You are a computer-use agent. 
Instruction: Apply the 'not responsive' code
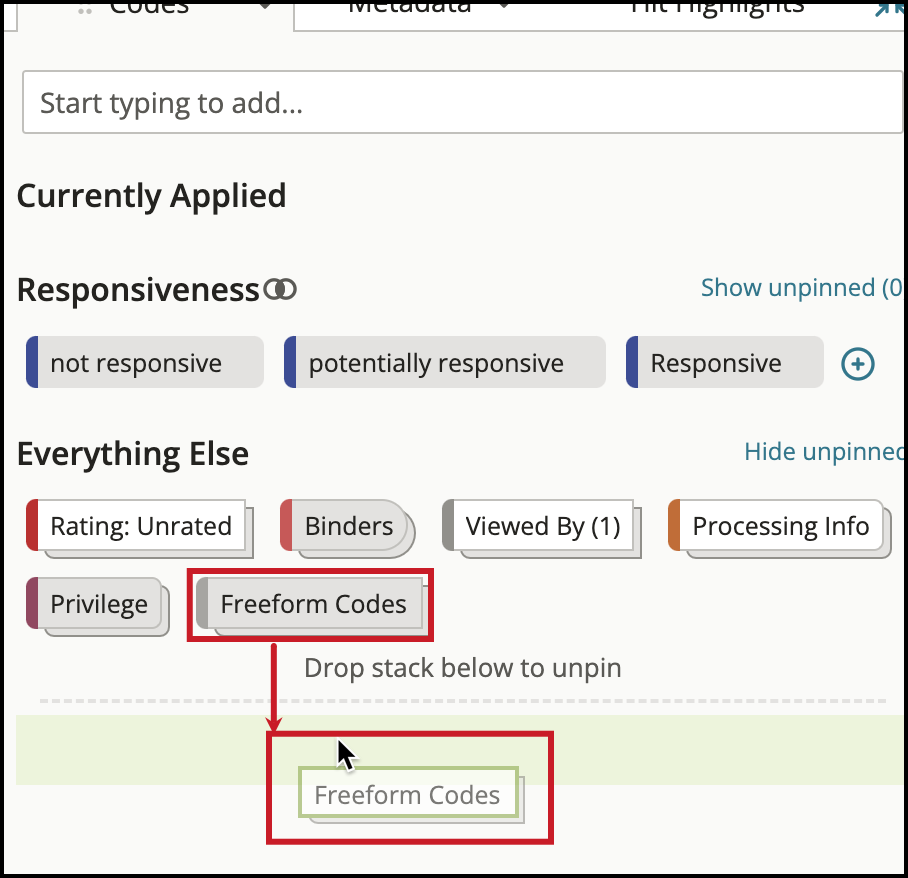145,363
